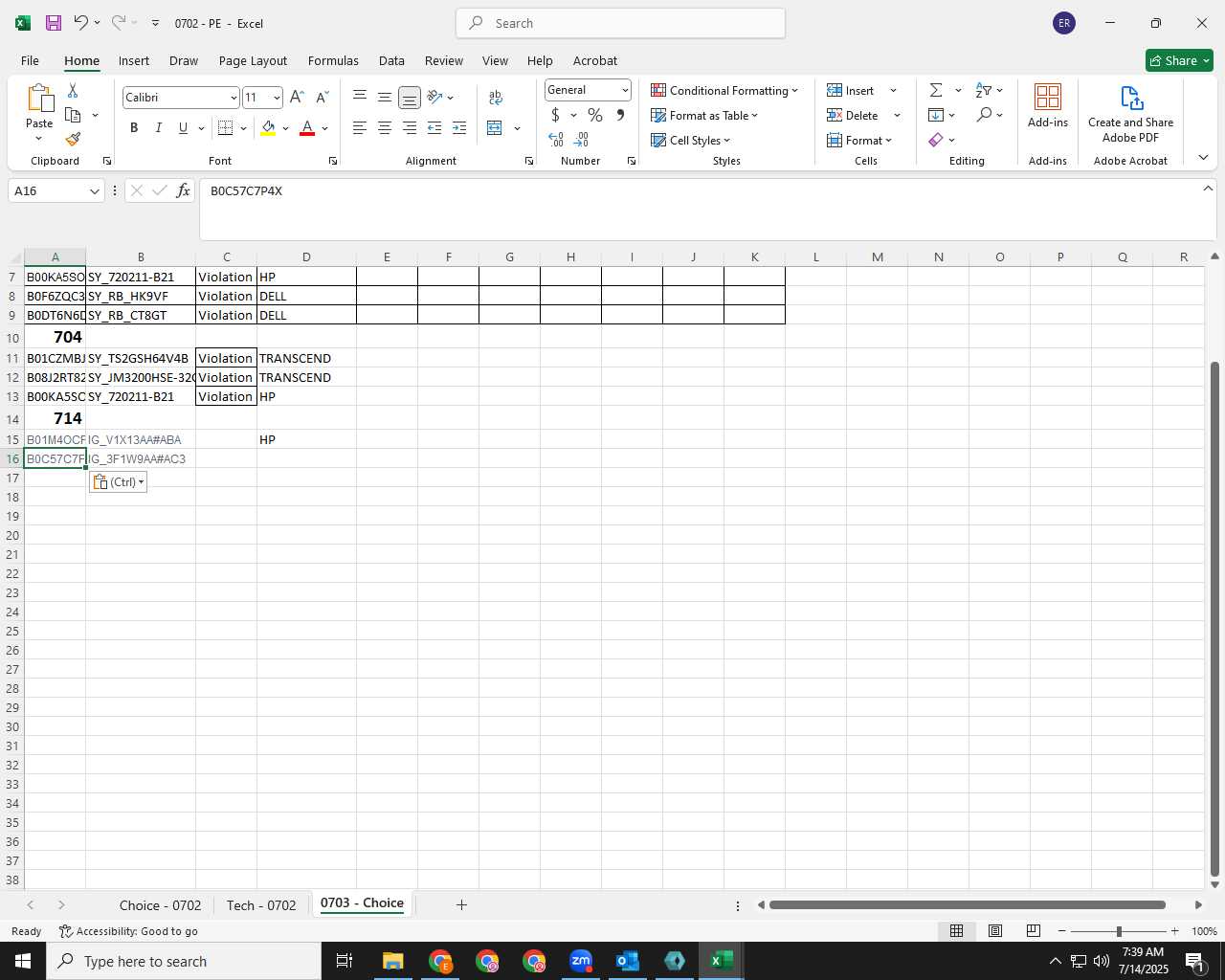The image size is (1225, 980).
Task: Click the Search box in title bar
Action: point(620,23)
